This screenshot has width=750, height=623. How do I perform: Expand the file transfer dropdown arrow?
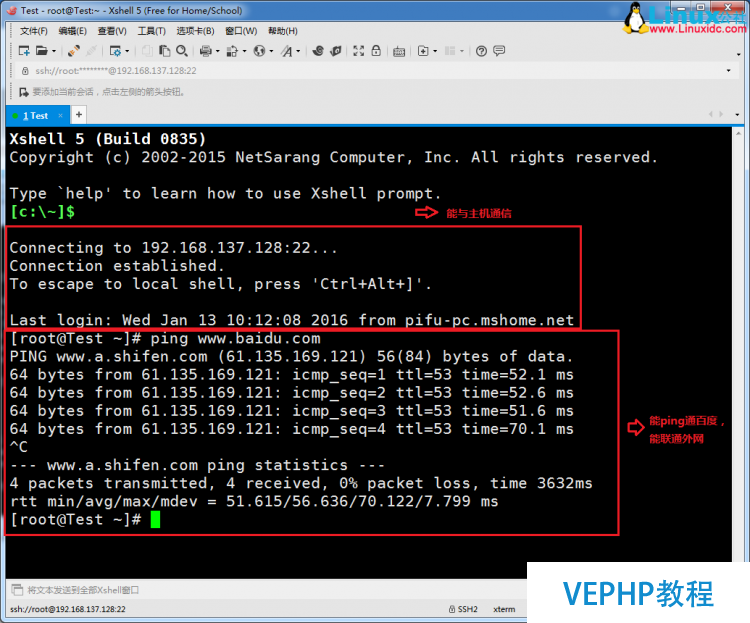(x=244, y=51)
